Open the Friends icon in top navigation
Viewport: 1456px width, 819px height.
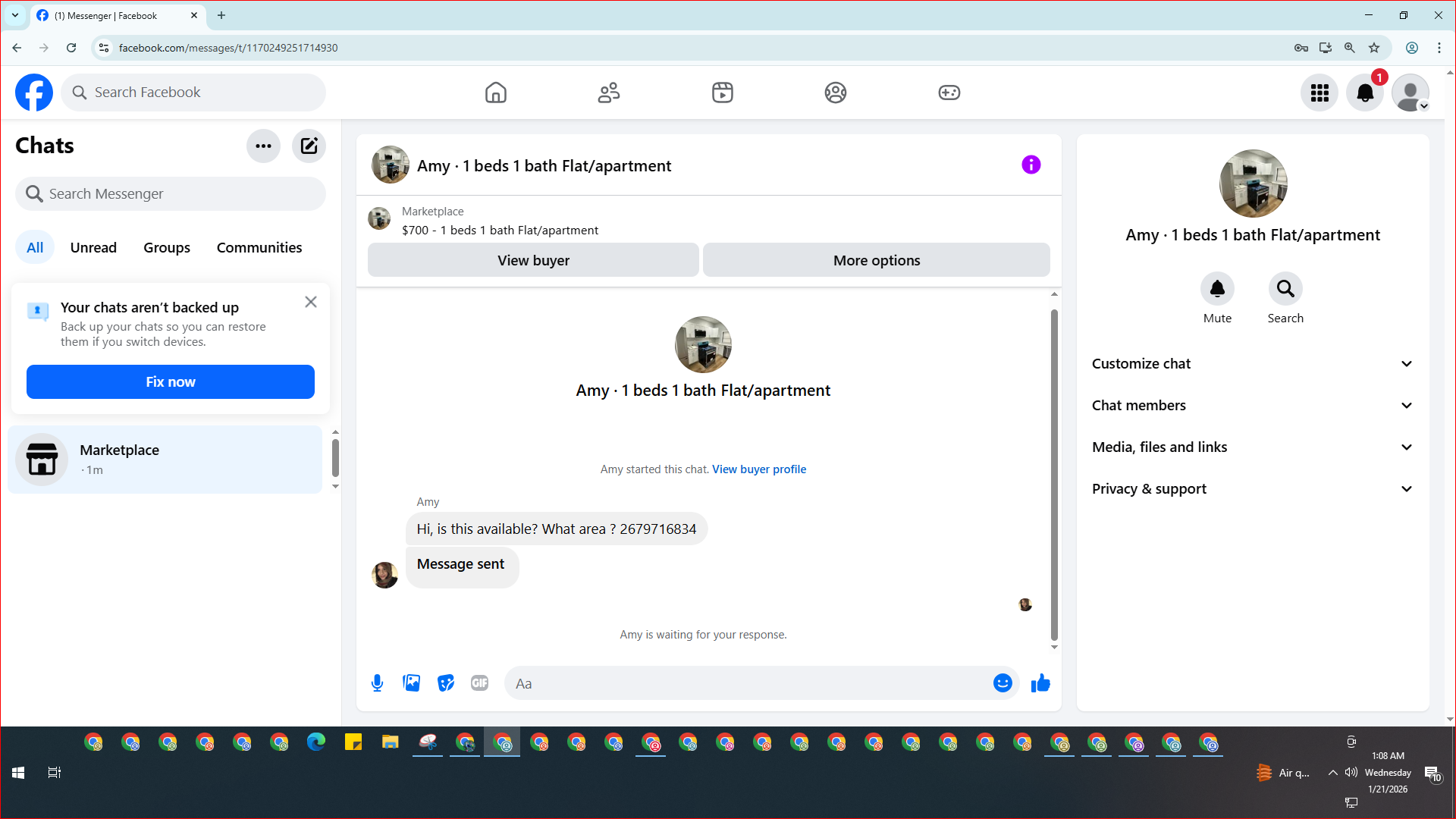(609, 93)
